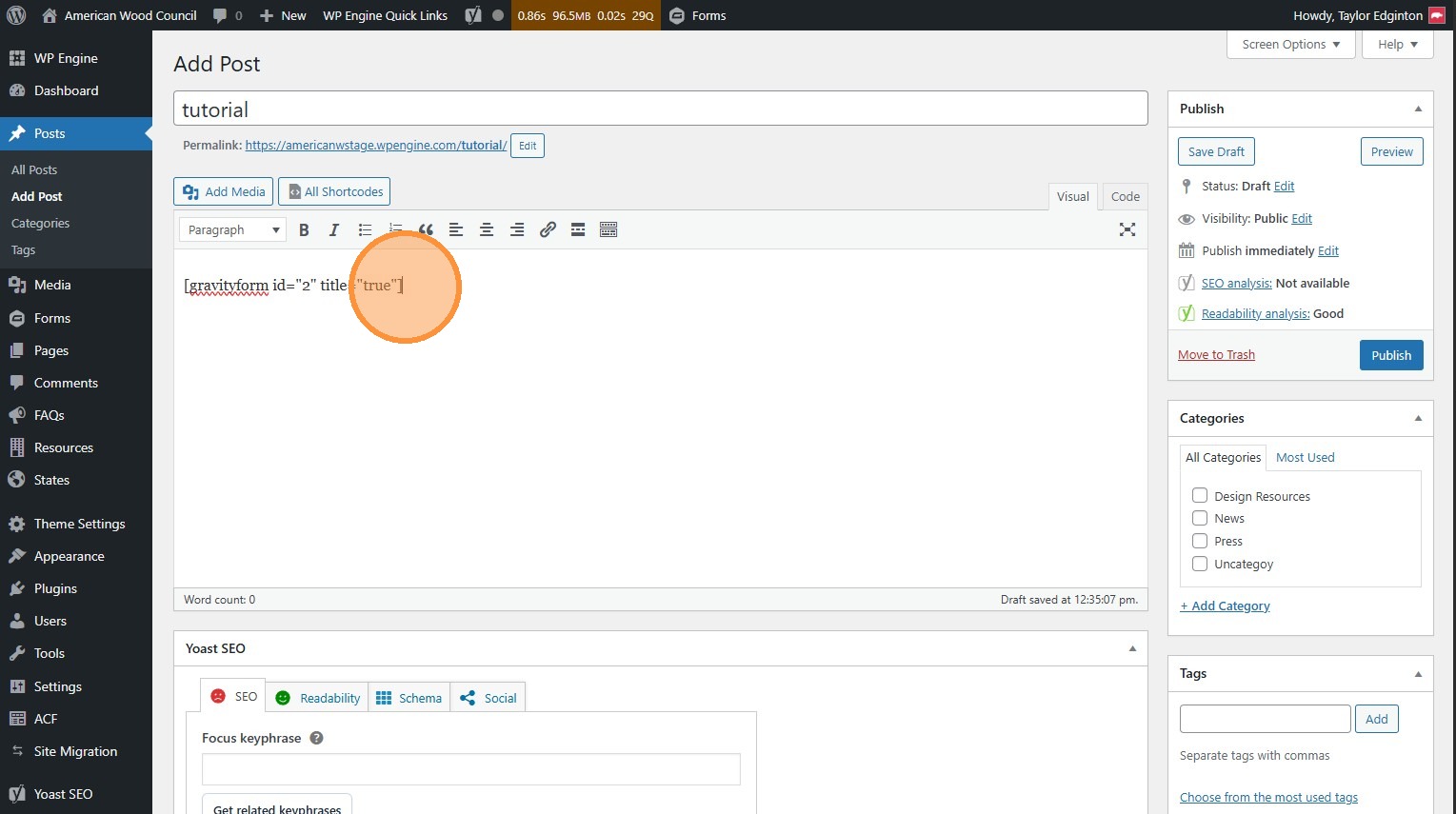Preview the post
The width and height of the screenshot is (1456, 814).
tap(1392, 151)
